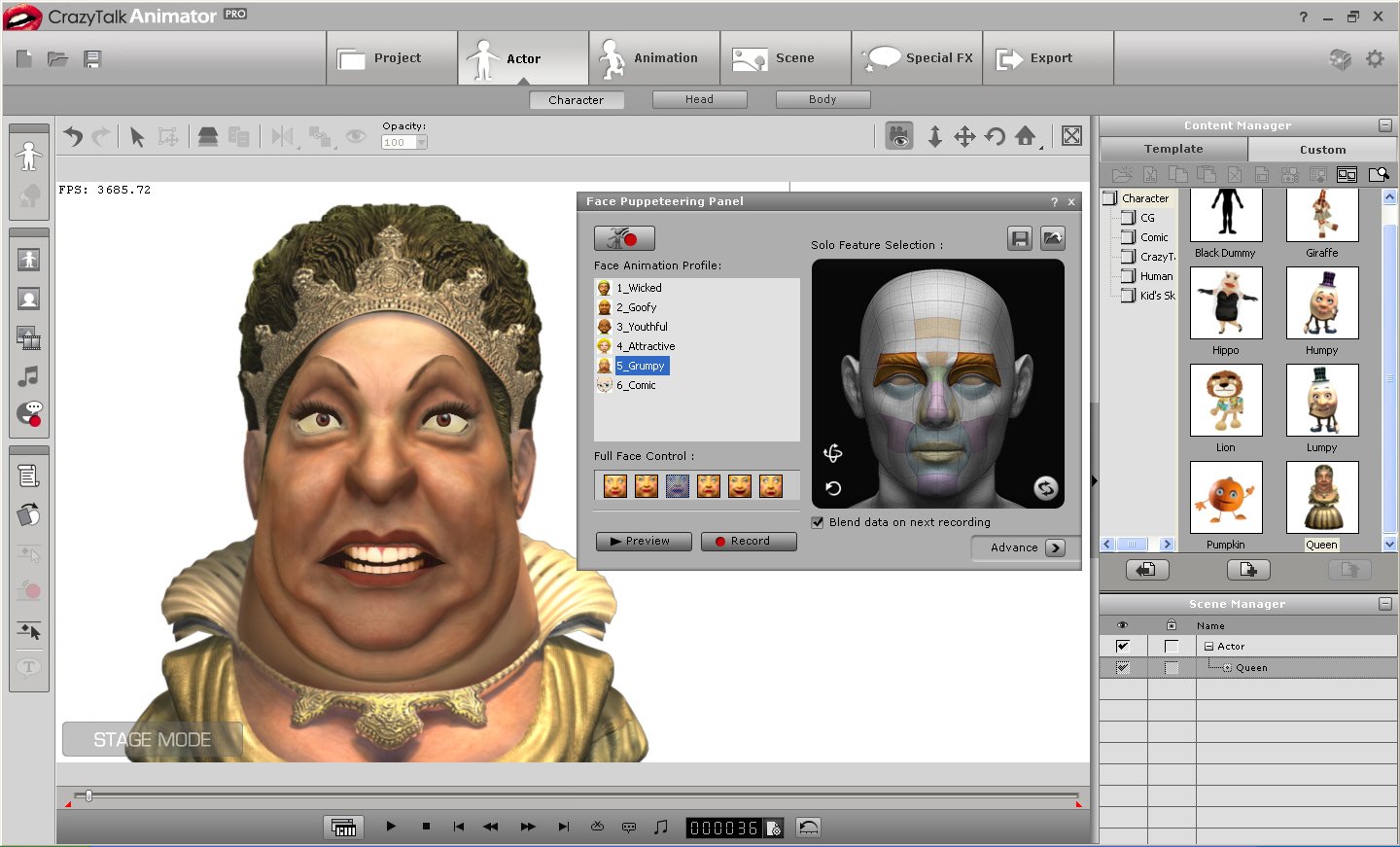The height and width of the screenshot is (847, 1400).
Task: Click the timeline playhead slider
Action: [x=88, y=795]
